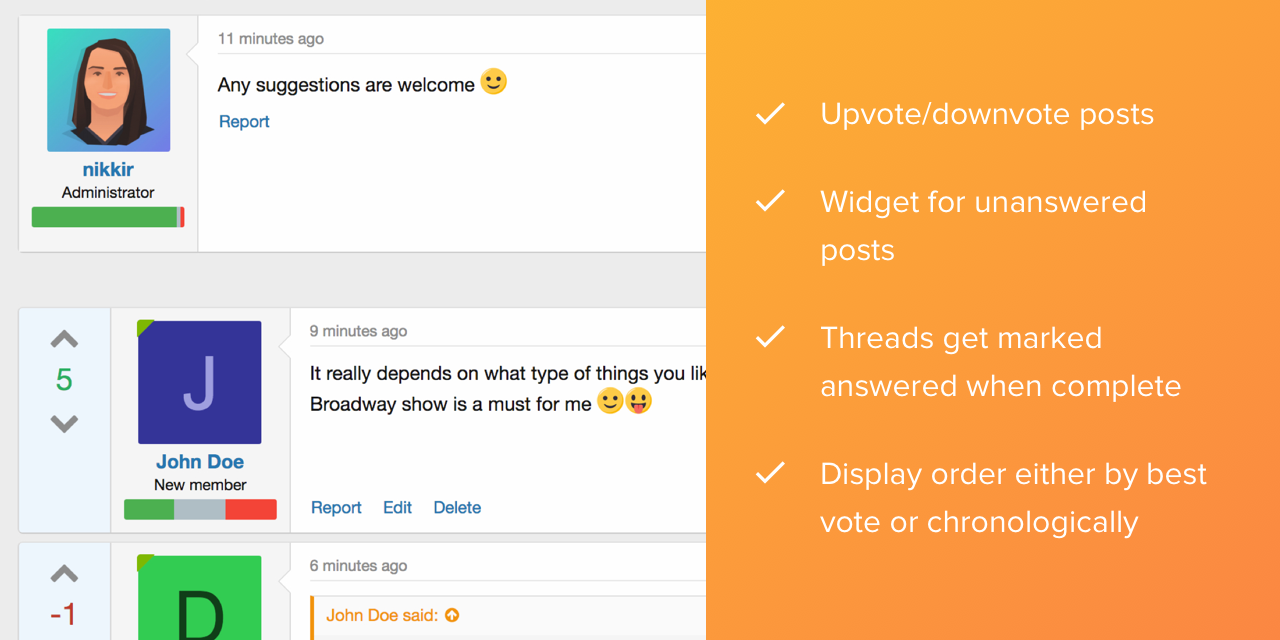
Task: Upvote the post with -1 score
Action: point(64,574)
